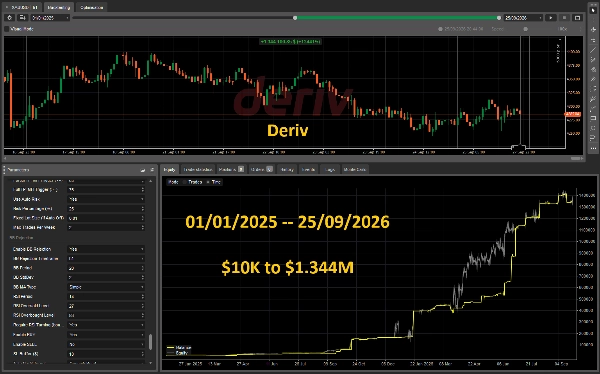Click the BB Period value field 20

coord(106,268)
